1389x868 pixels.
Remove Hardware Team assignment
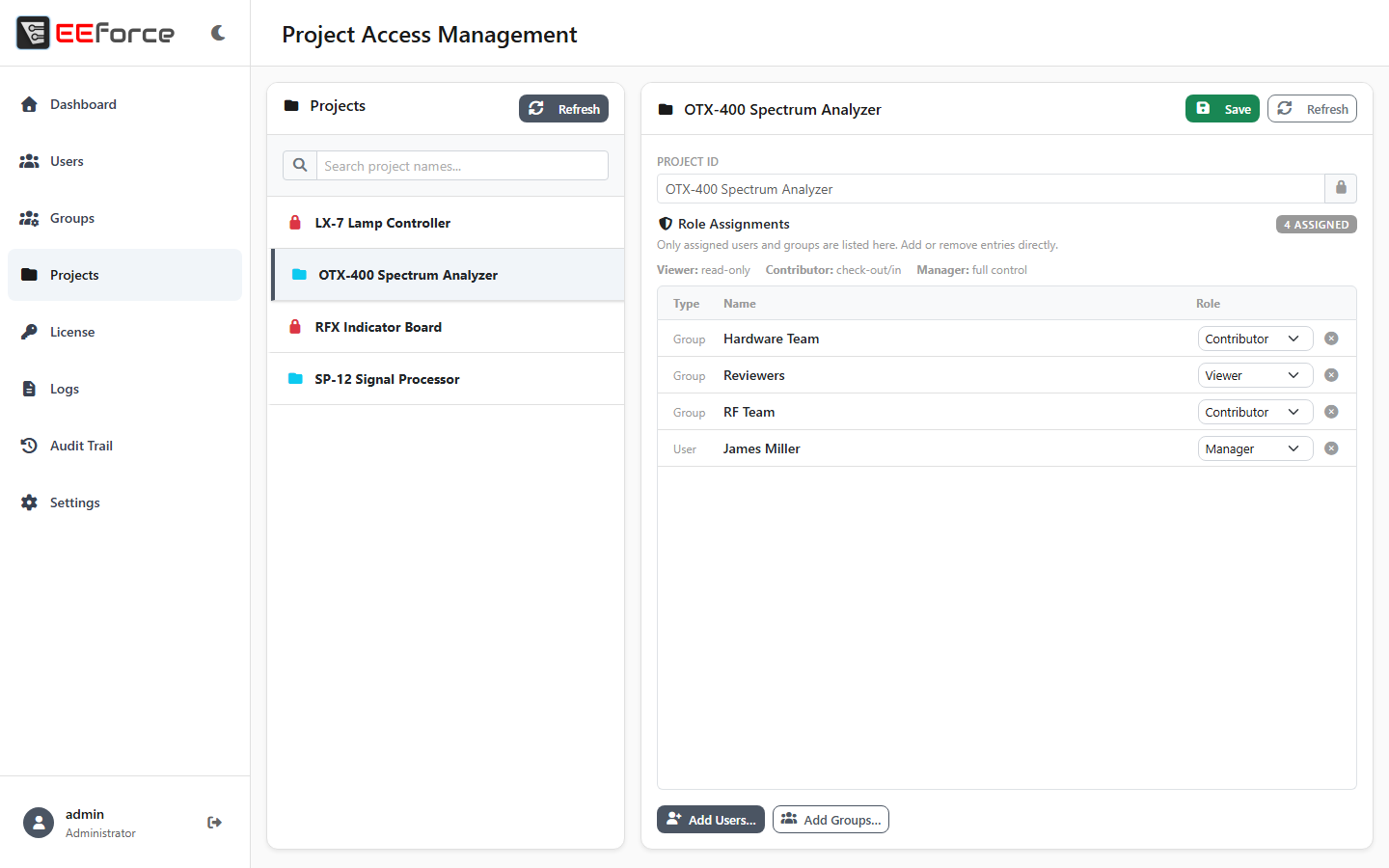pyautogui.click(x=1331, y=339)
